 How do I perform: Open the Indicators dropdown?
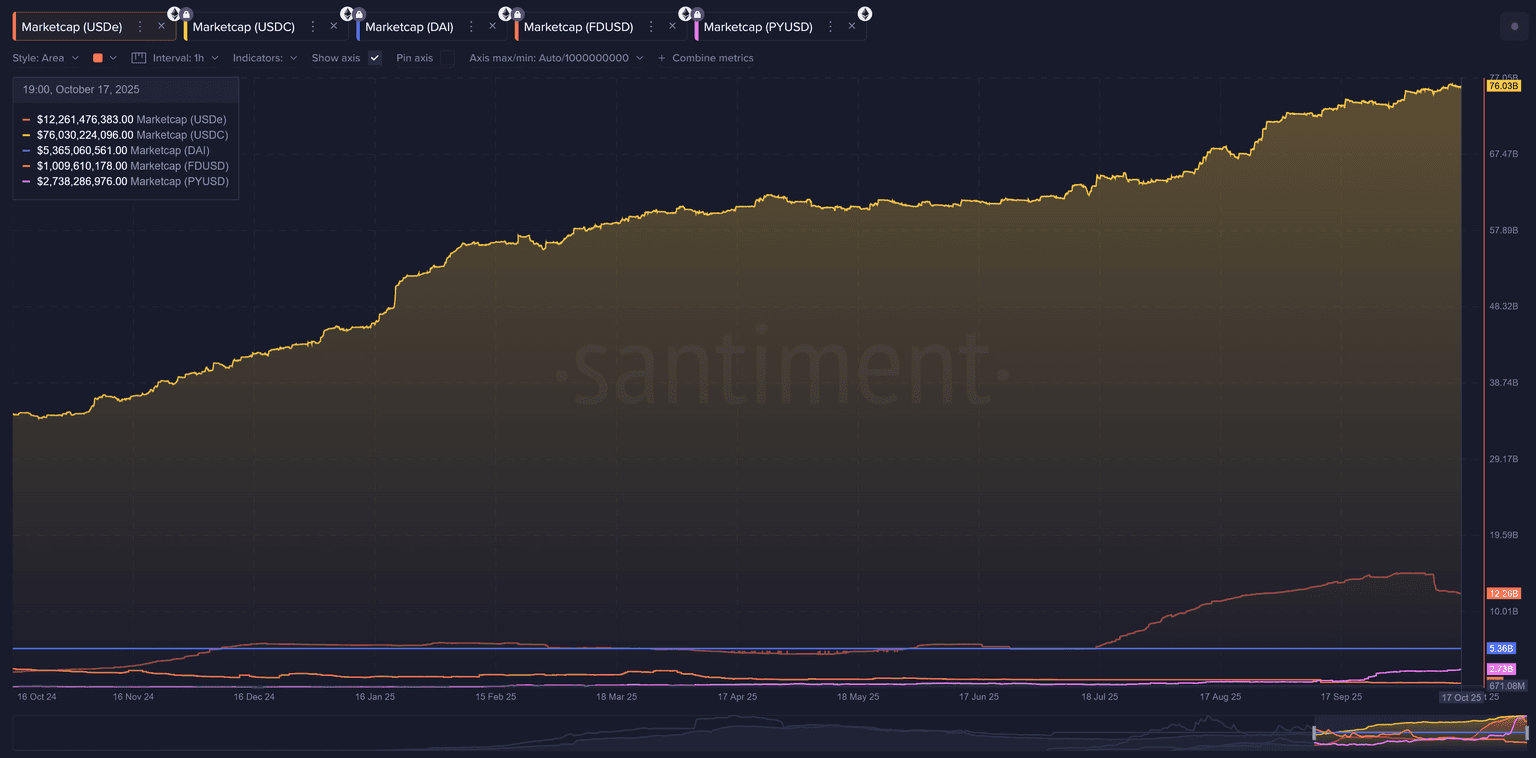click(x=264, y=58)
